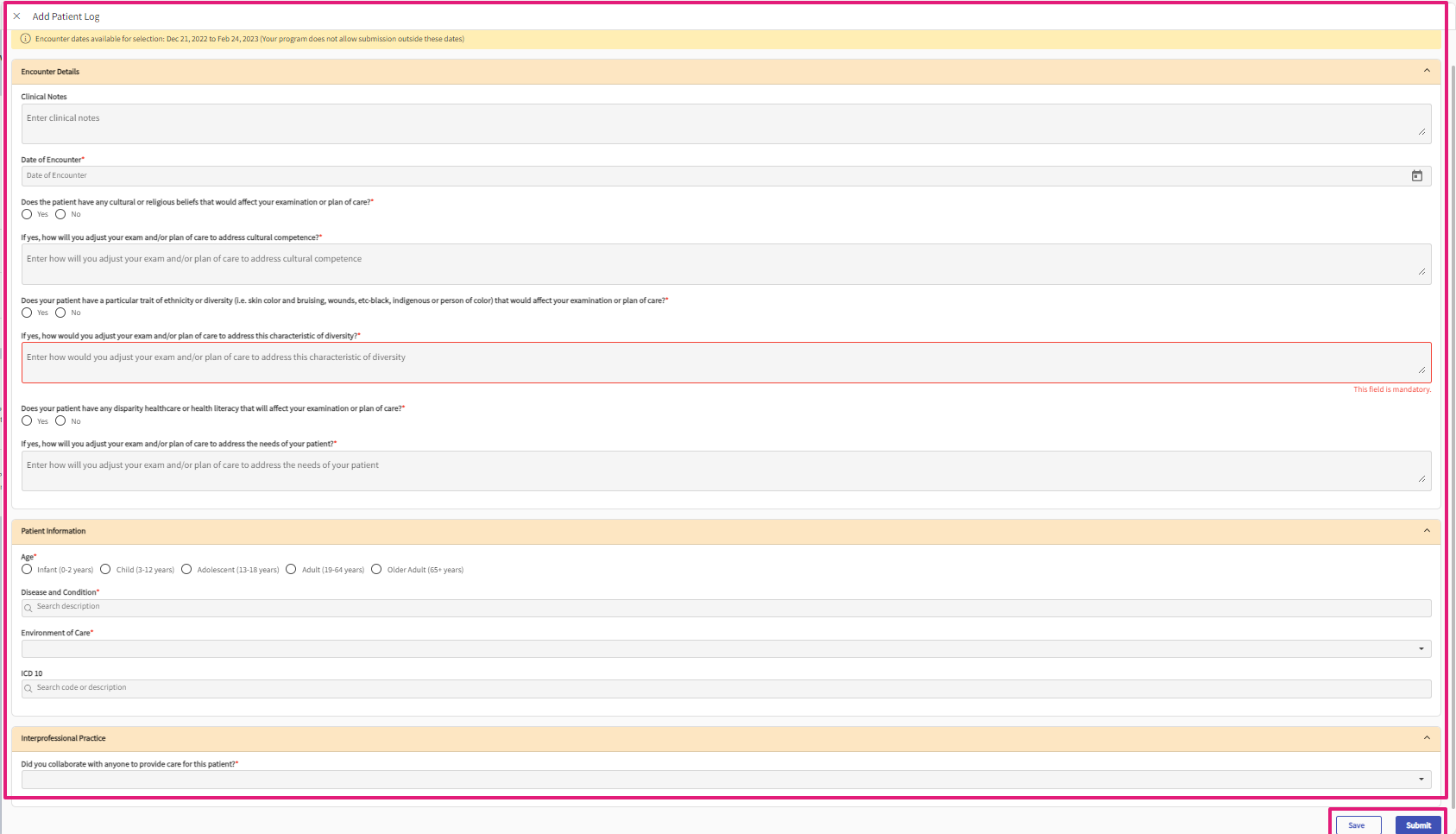Close the Add Patient Log dialog
1456x834 pixels.
click(x=16, y=16)
